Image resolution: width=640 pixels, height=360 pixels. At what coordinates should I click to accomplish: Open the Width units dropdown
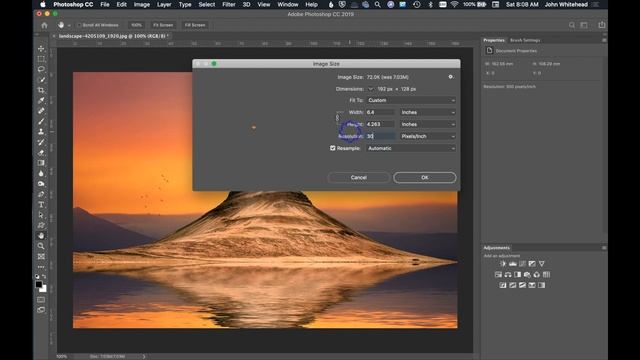coord(428,112)
